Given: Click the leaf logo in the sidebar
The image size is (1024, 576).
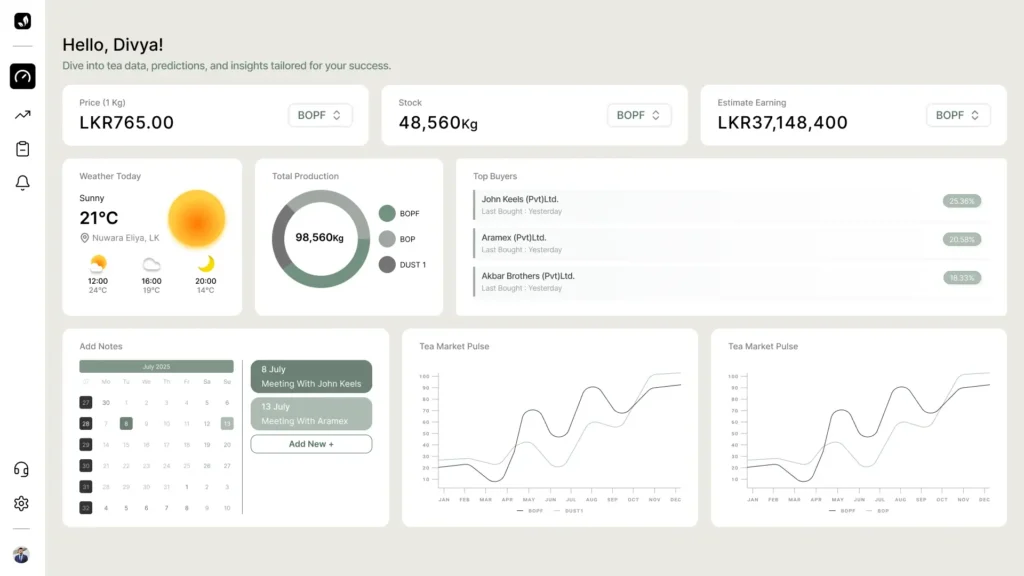Looking at the screenshot, I should point(22,21).
